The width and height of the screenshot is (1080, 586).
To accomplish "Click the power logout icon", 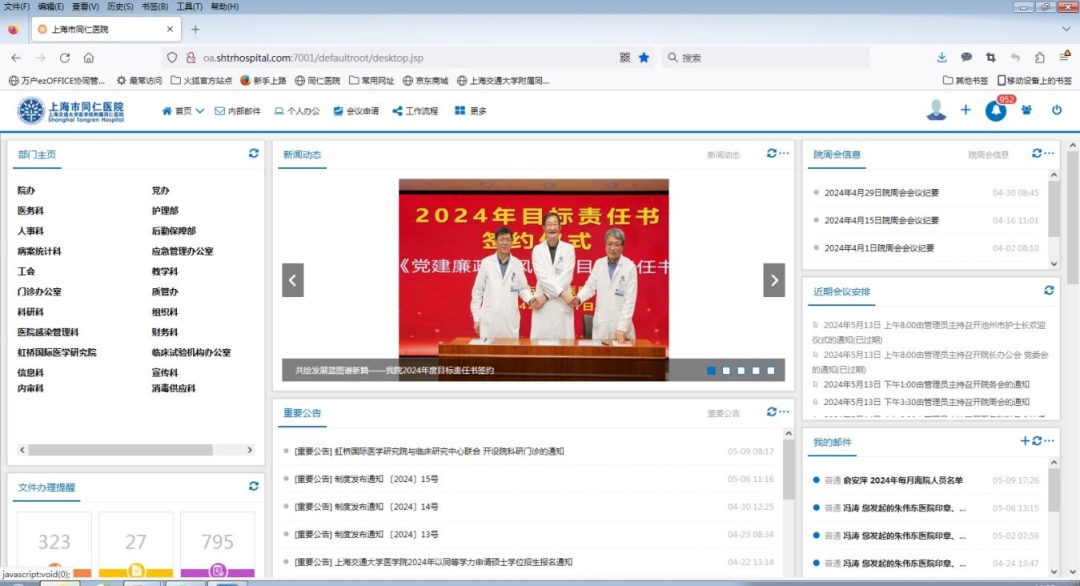I will point(1056,110).
